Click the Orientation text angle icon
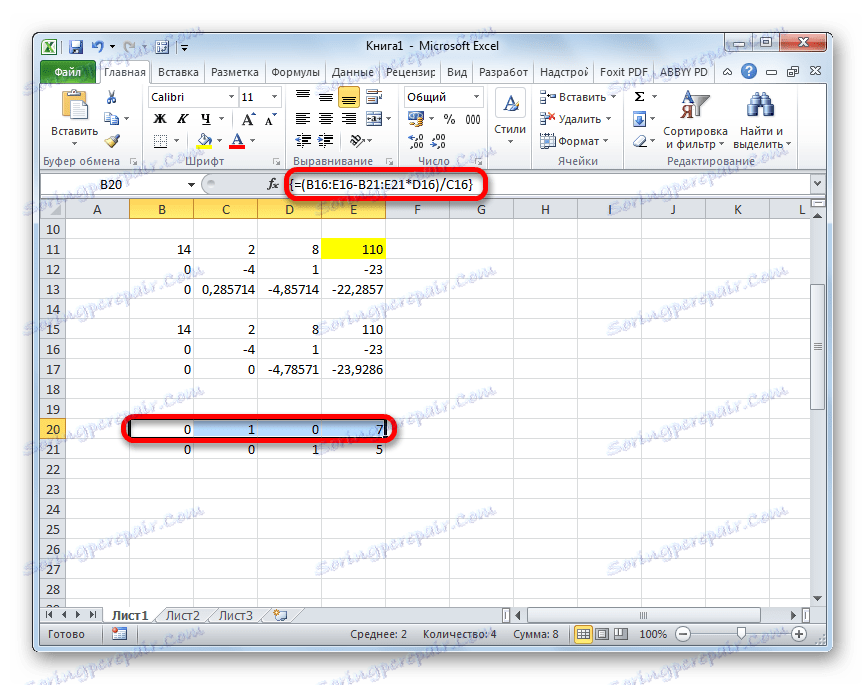Image resolution: width=866 pixels, height=685 pixels. click(357, 141)
